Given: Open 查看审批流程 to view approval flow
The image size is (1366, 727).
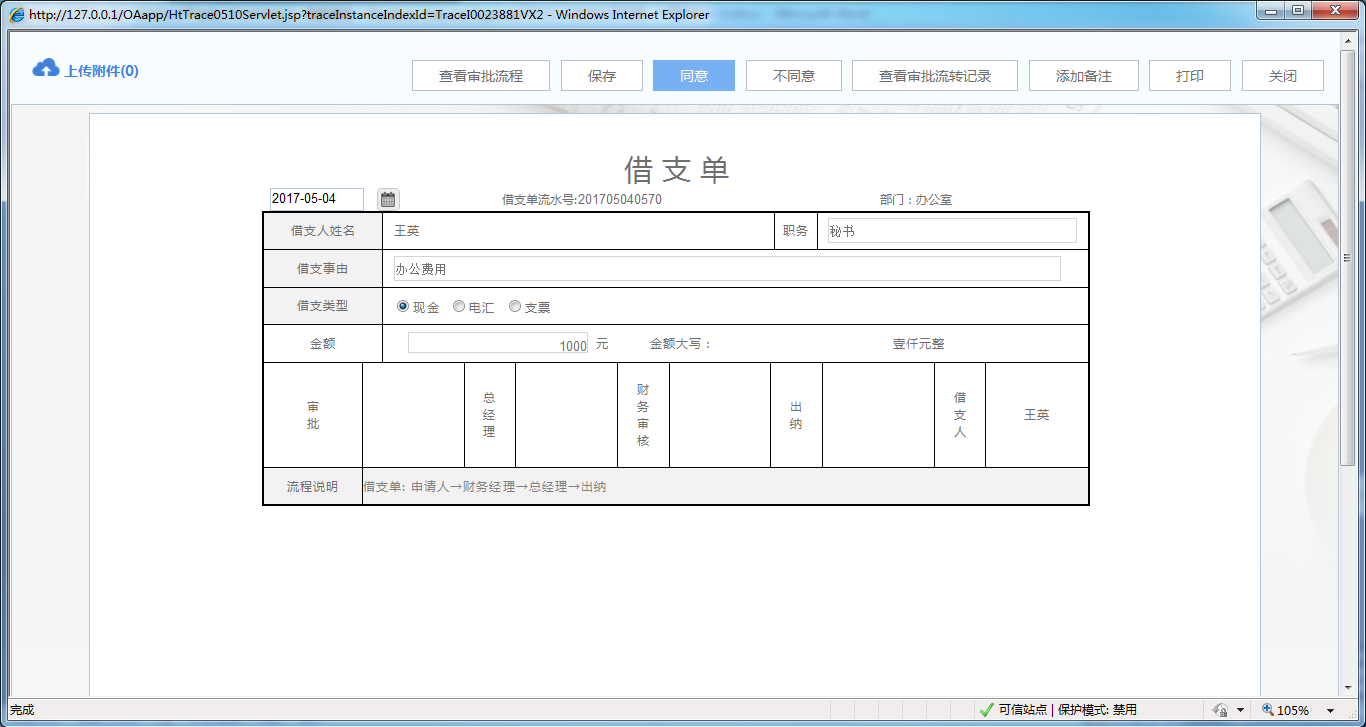Looking at the screenshot, I should tap(481, 75).
